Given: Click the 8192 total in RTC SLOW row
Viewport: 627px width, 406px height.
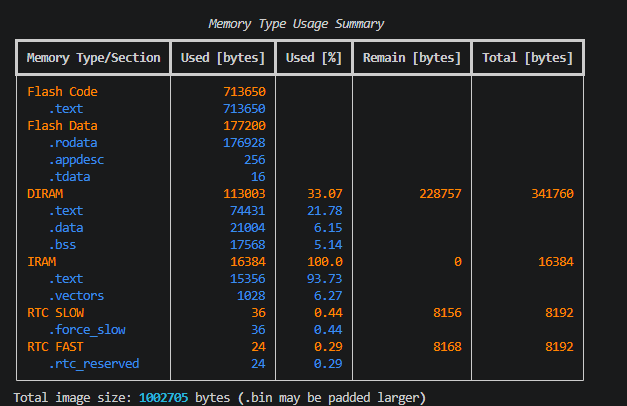Looking at the screenshot, I should click(x=559, y=313).
